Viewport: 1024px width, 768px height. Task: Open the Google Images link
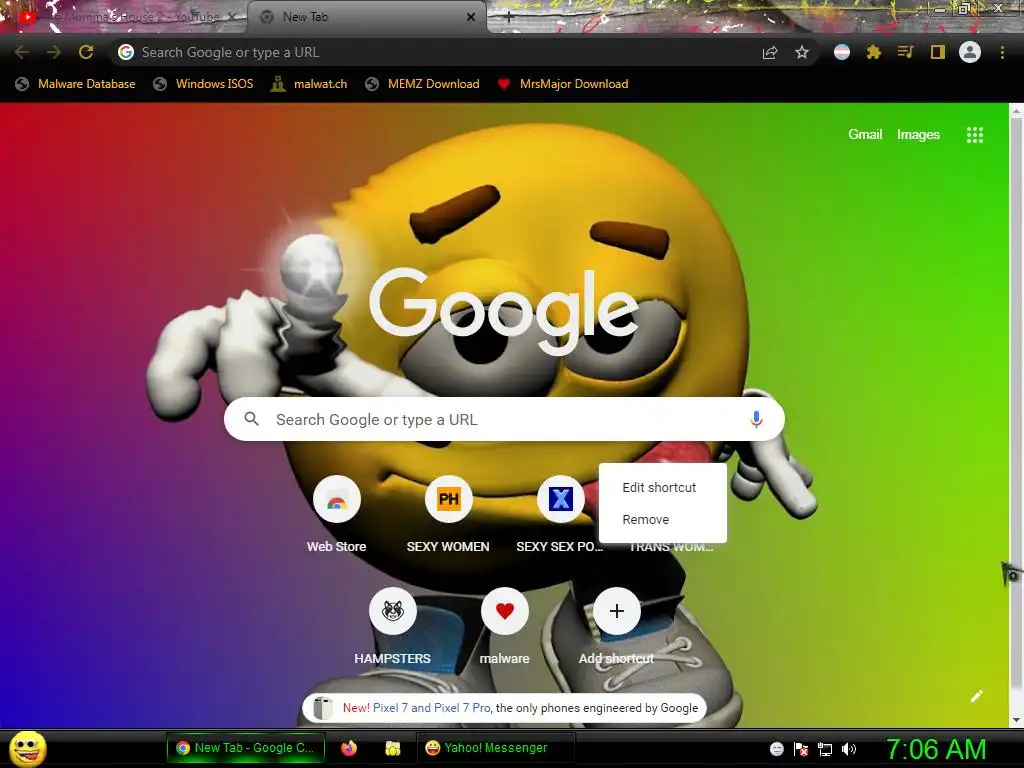(x=918, y=135)
